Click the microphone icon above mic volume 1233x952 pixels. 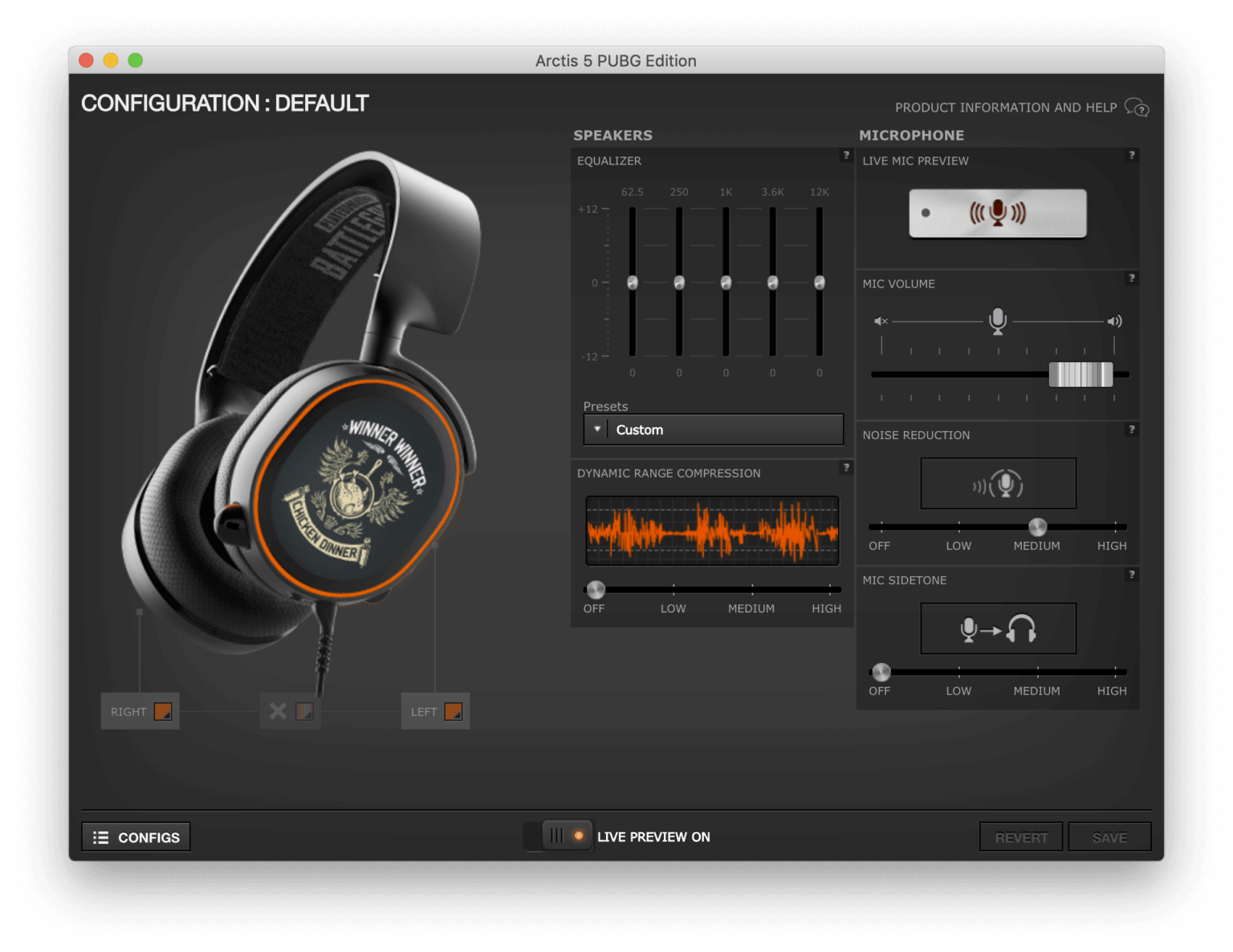click(998, 321)
